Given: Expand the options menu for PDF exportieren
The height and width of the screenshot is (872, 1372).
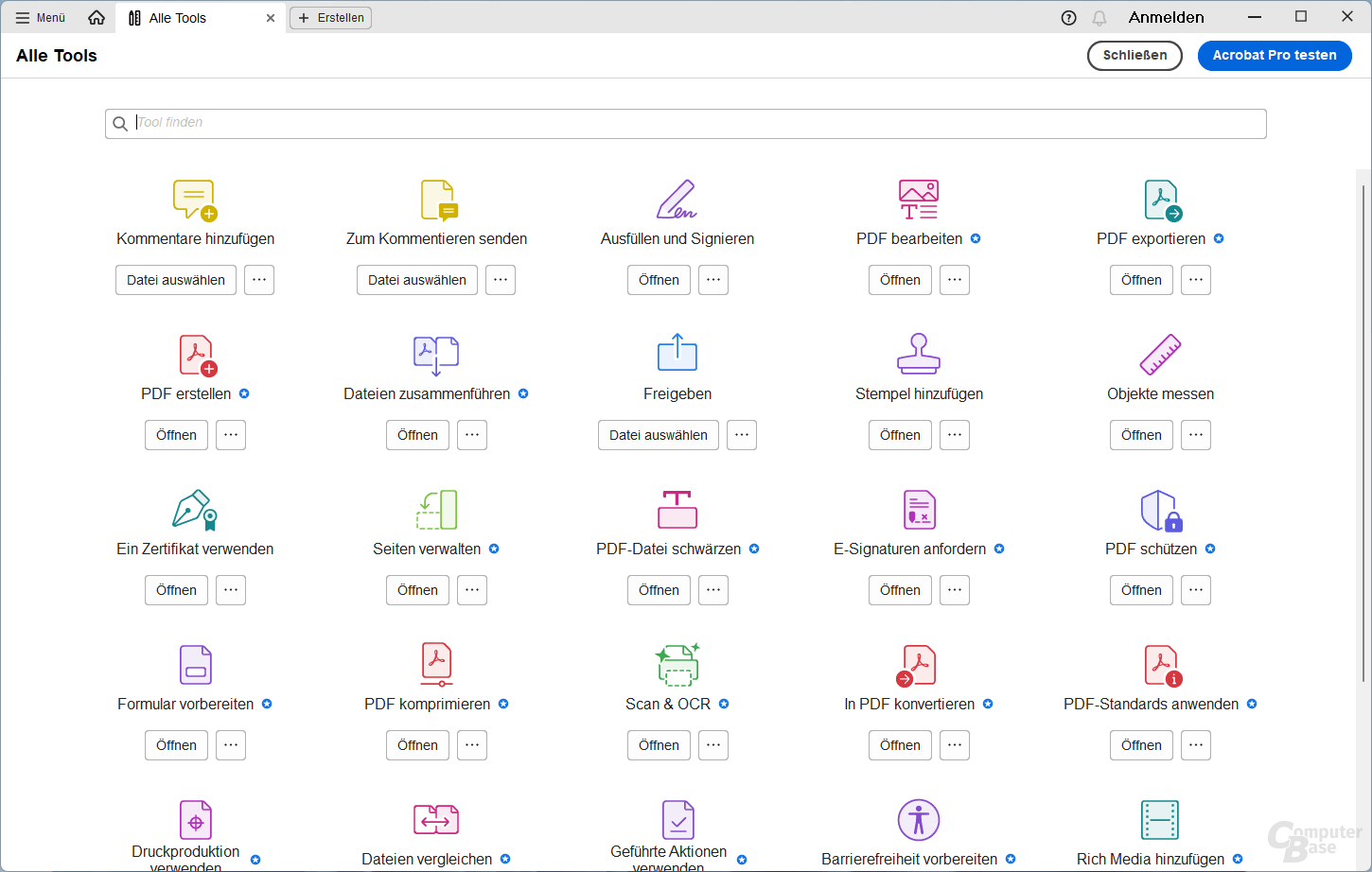Looking at the screenshot, I should point(1196,280).
